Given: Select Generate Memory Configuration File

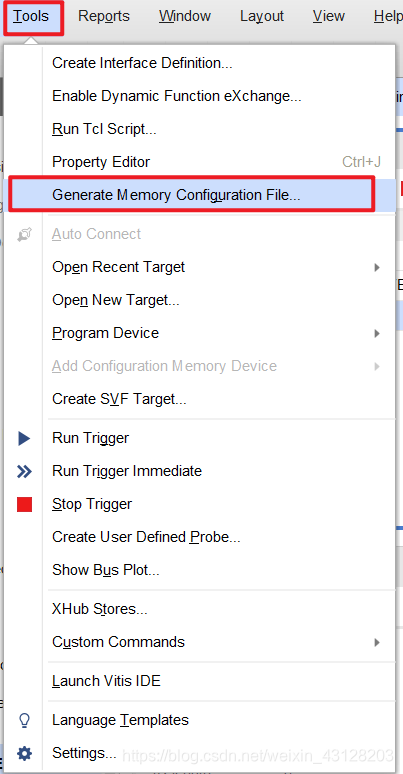Looking at the screenshot, I should pyautogui.click(x=192, y=195).
